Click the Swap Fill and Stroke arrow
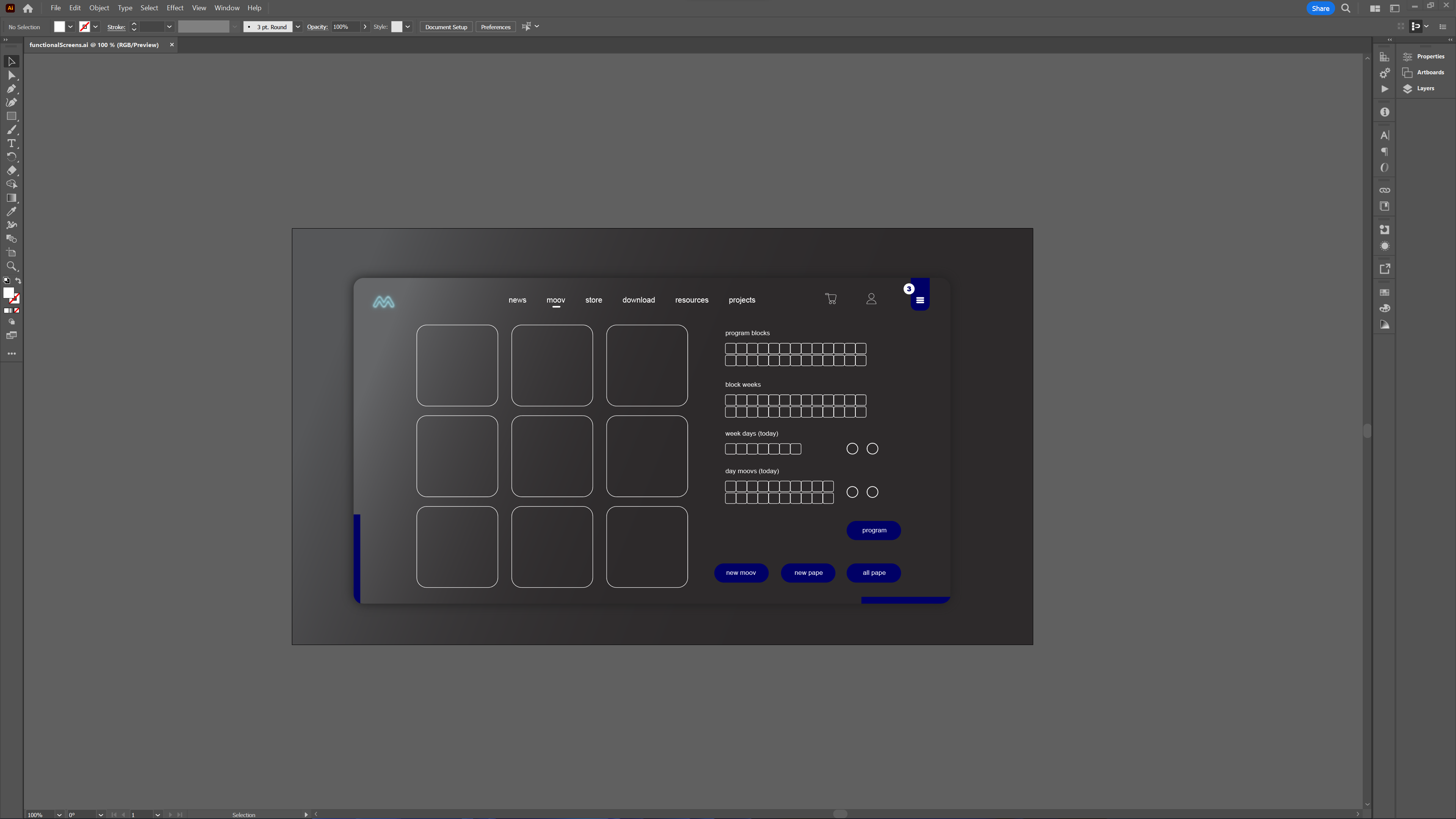 click(x=18, y=280)
